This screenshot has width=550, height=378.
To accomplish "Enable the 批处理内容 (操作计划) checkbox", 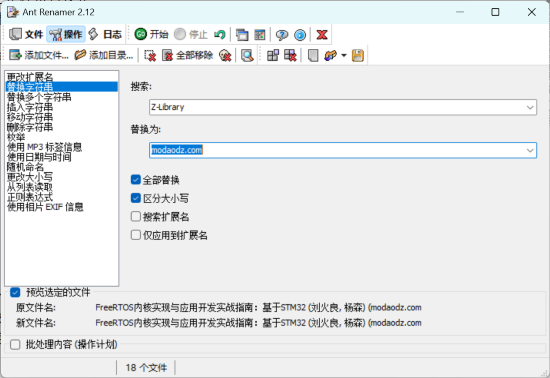I will point(15,344).
